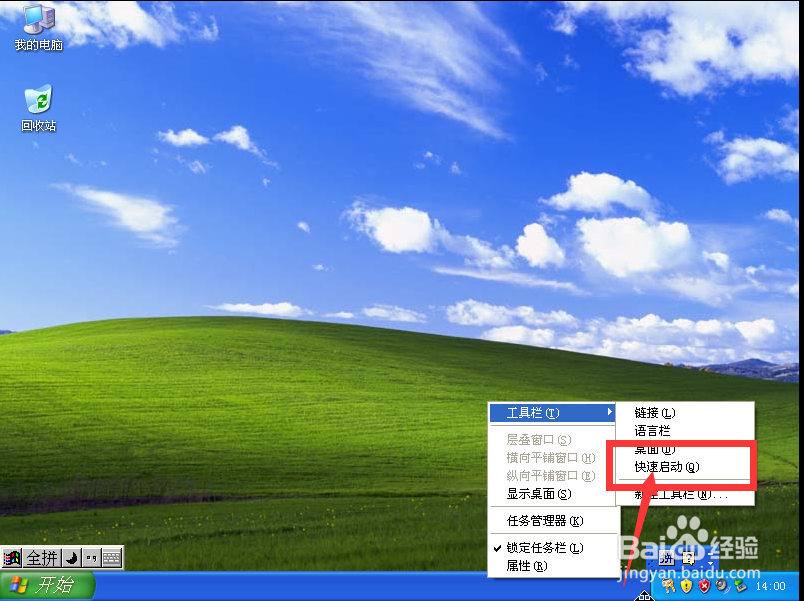Click the speaker volume tray icon
The image size is (804, 601).
click(722, 586)
